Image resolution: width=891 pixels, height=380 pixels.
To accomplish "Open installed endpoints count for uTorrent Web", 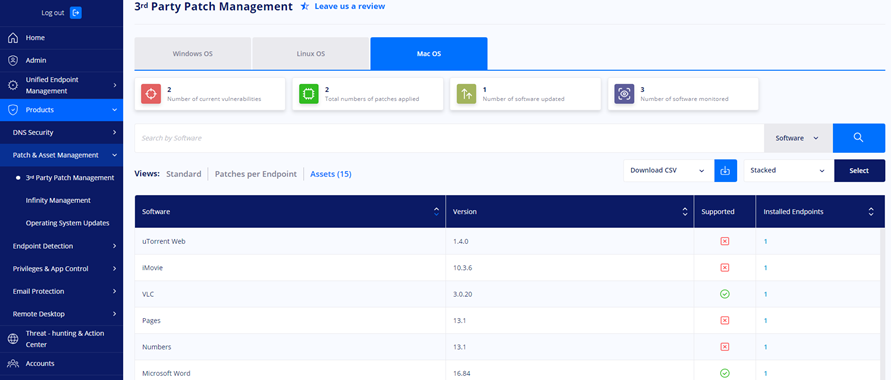I will tap(765, 241).
